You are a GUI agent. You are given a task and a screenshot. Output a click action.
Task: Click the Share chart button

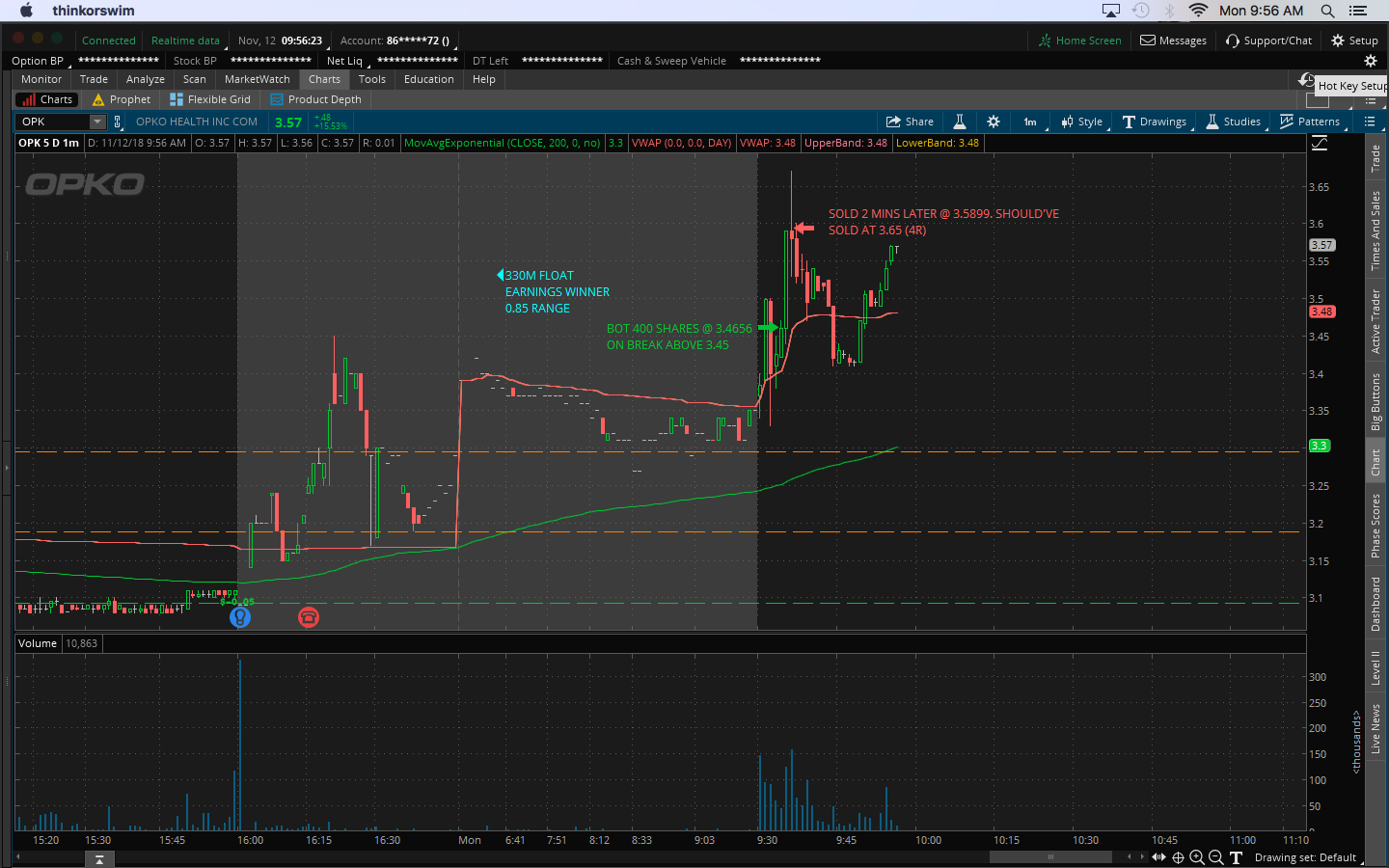tap(911, 122)
